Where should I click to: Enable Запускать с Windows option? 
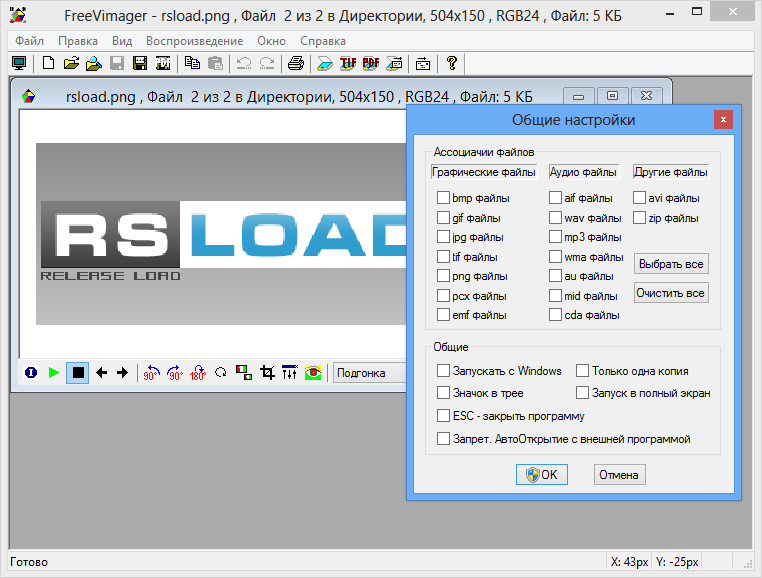point(443,371)
